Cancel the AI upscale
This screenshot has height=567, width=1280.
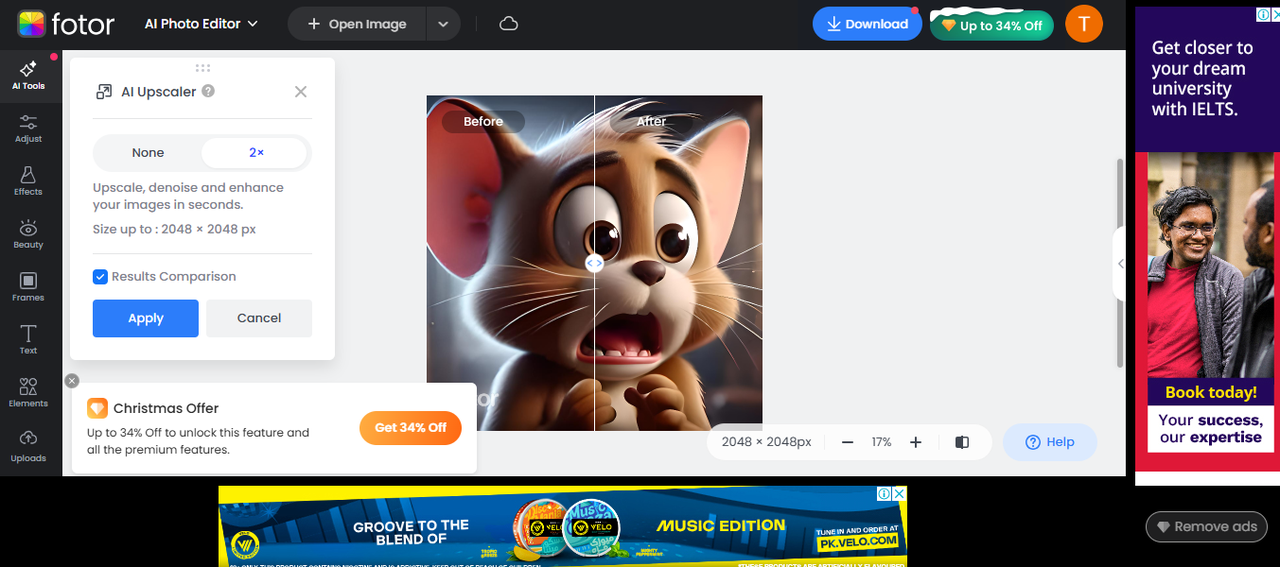pos(259,318)
